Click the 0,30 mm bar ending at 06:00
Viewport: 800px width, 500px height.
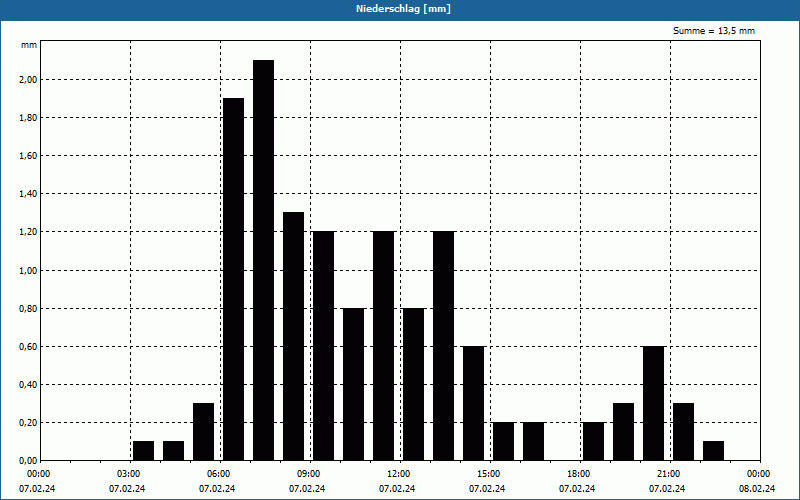[204, 432]
